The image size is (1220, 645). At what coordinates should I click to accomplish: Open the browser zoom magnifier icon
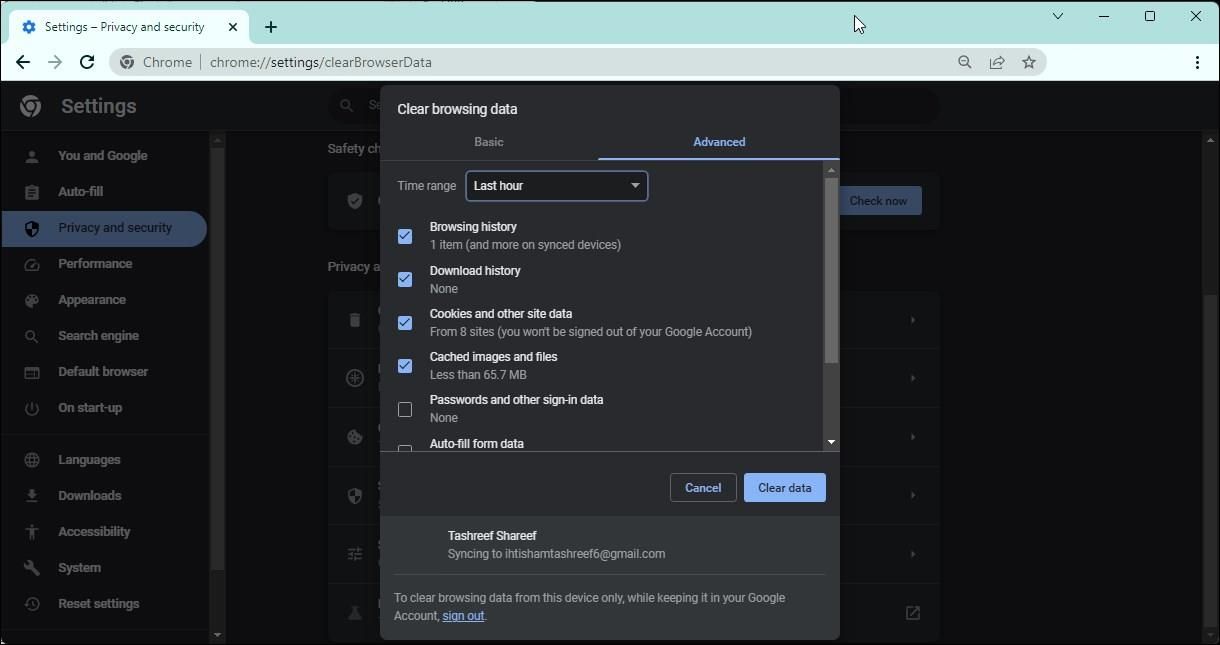point(963,62)
